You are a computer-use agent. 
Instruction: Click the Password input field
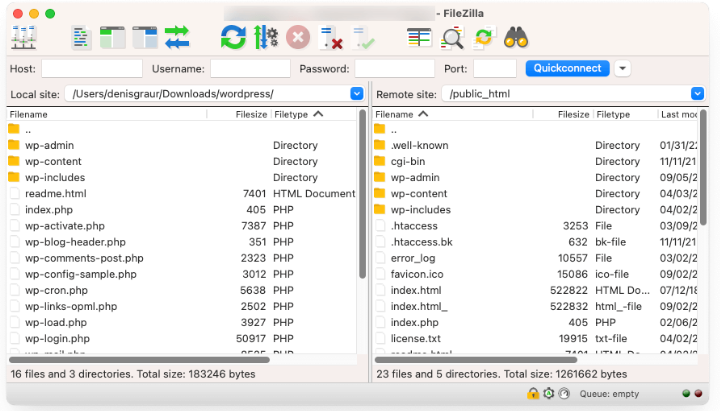click(x=394, y=69)
